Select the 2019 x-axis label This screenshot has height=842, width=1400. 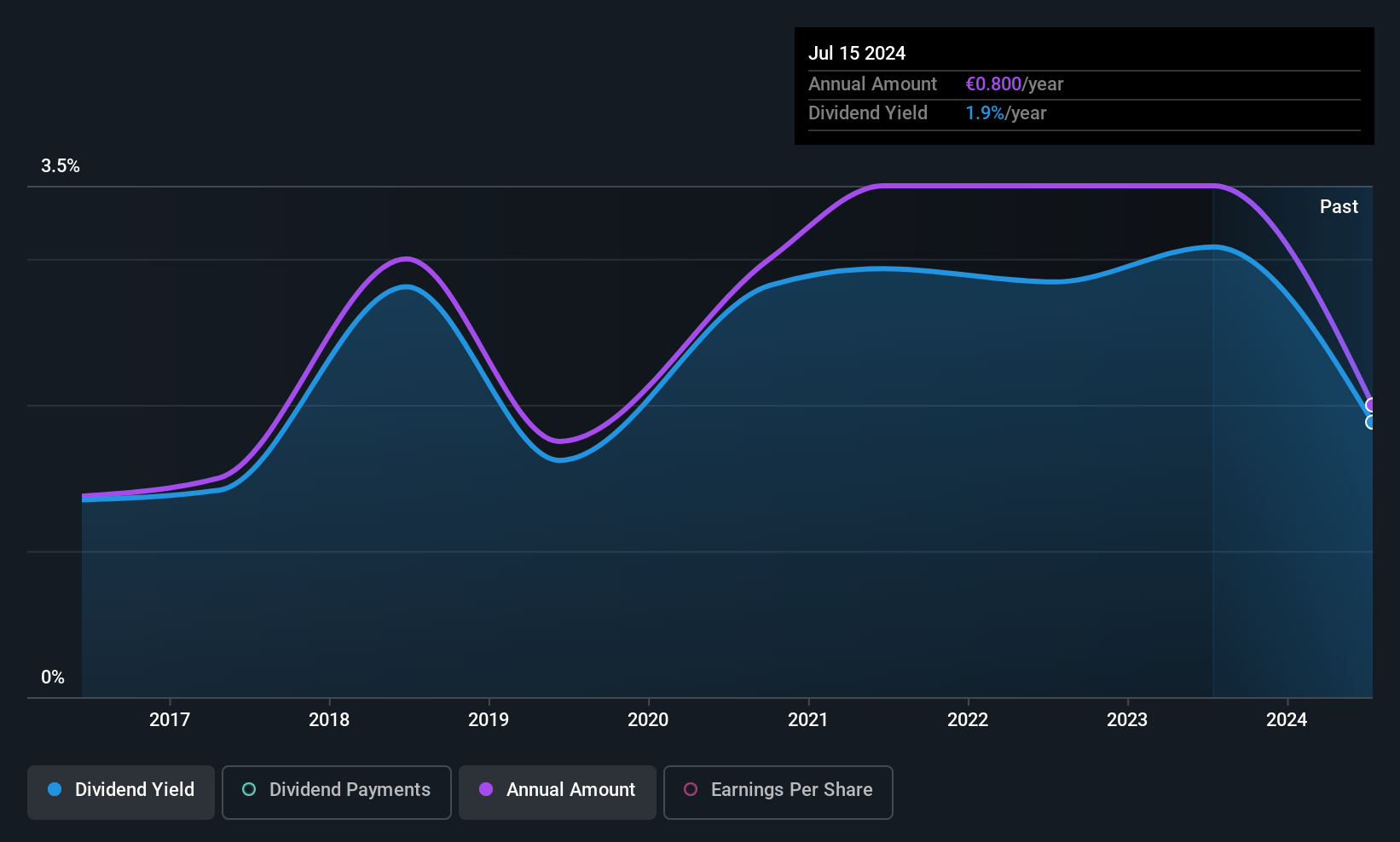[489, 719]
